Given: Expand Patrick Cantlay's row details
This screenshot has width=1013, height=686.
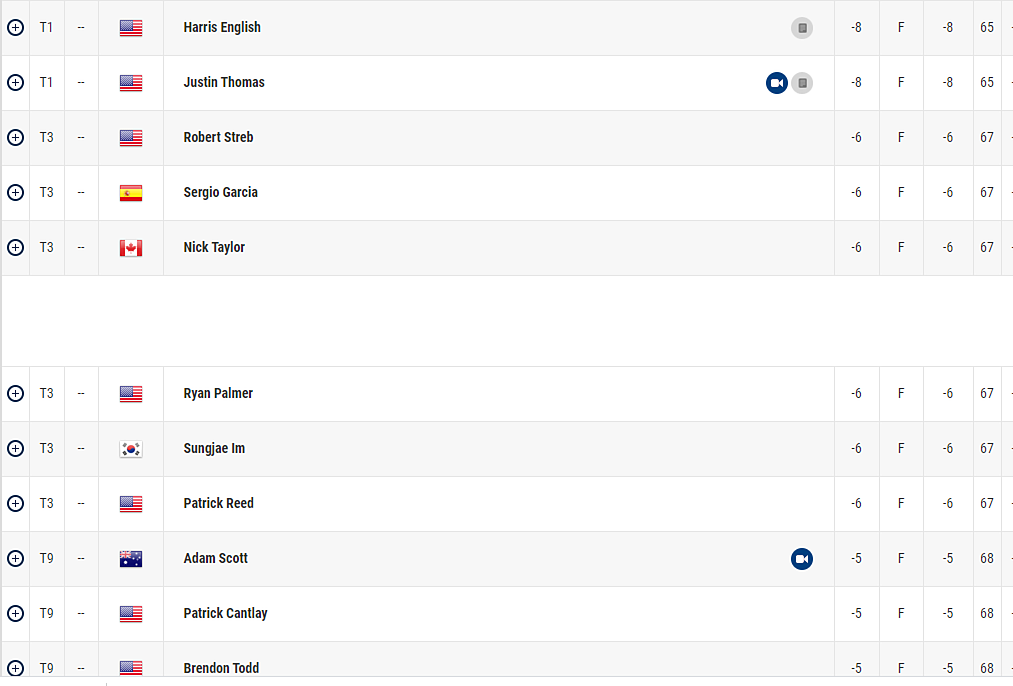Looking at the screenshot, I should (x=15, y=614).
